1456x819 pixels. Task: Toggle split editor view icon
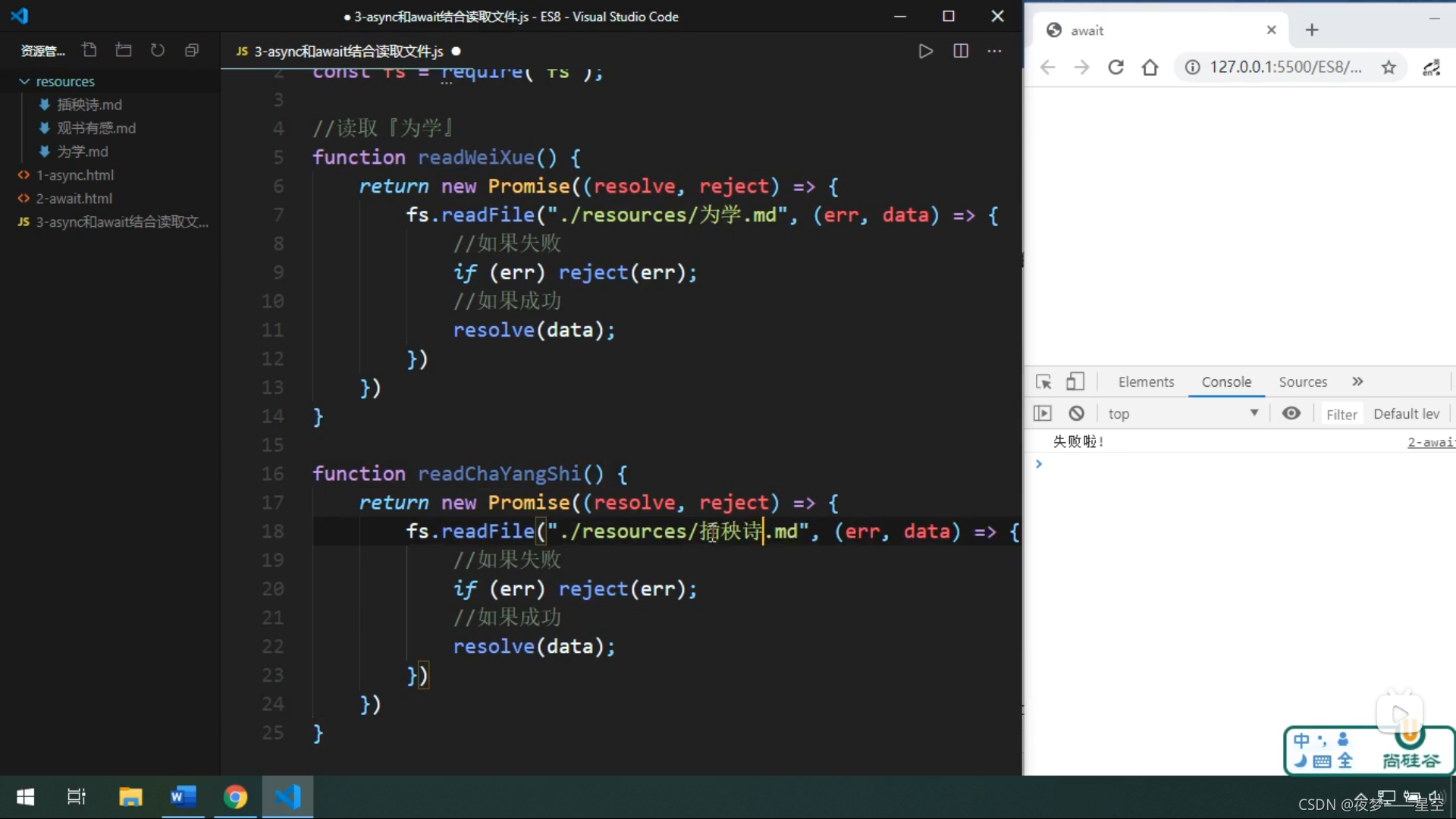(x=960, y=51)
